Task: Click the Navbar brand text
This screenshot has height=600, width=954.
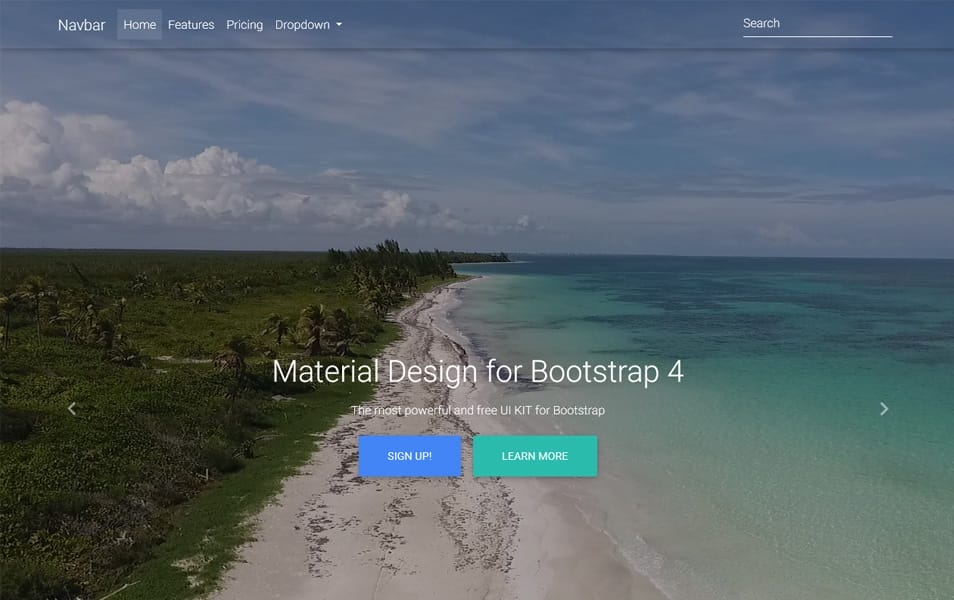Action: (x=81, y=24)
